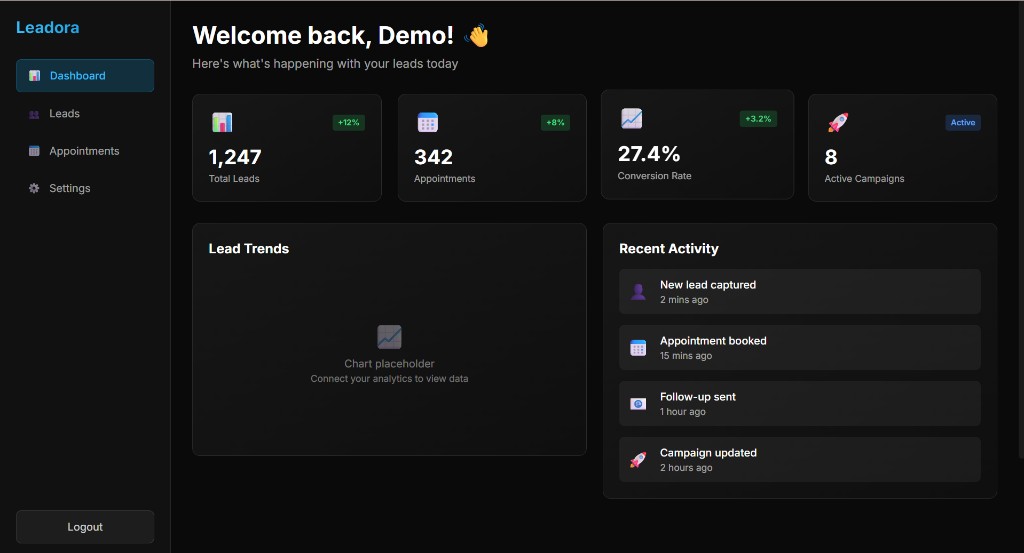Click the person icon beside New lead captured
Viewport: 1024px width, 553px height.
click(638, 292)
